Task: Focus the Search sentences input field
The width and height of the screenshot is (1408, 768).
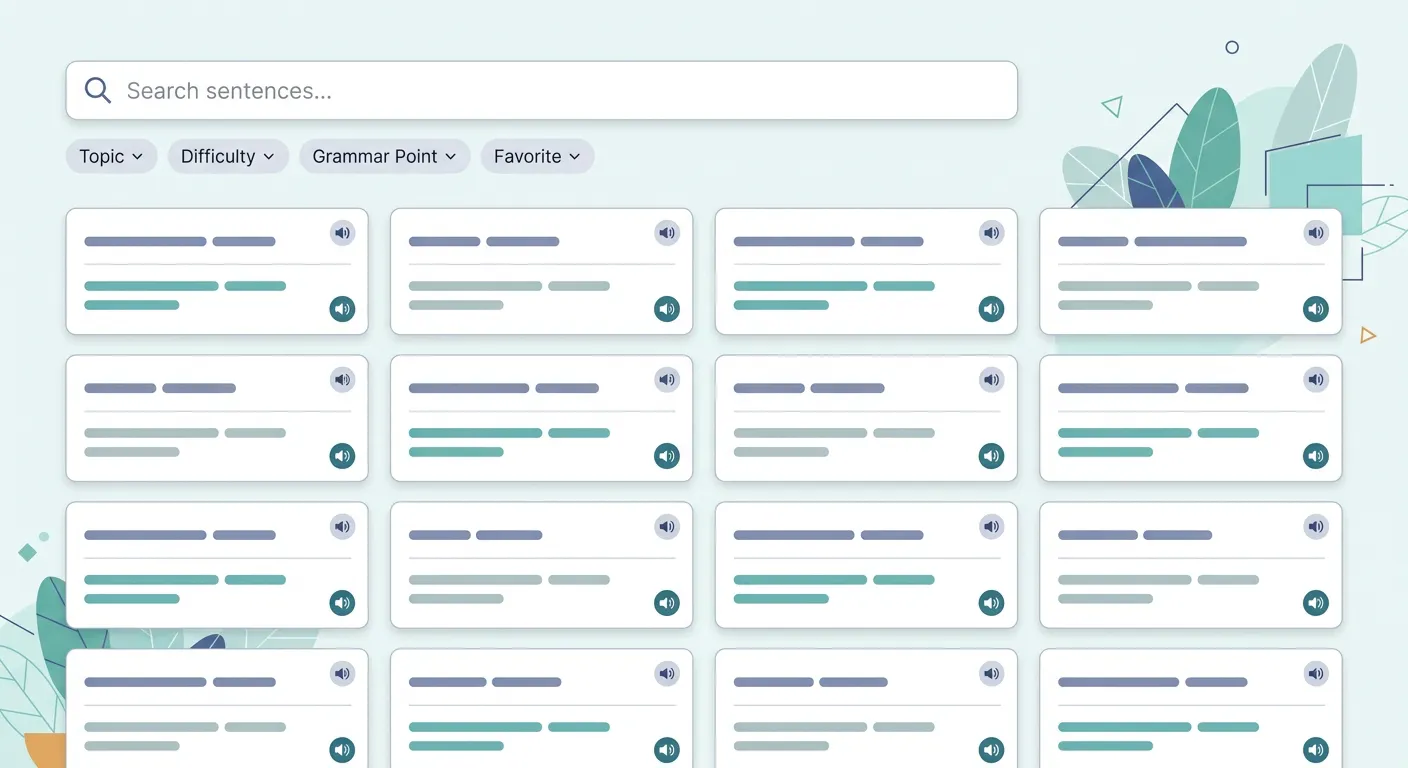Action: [541, 91]
